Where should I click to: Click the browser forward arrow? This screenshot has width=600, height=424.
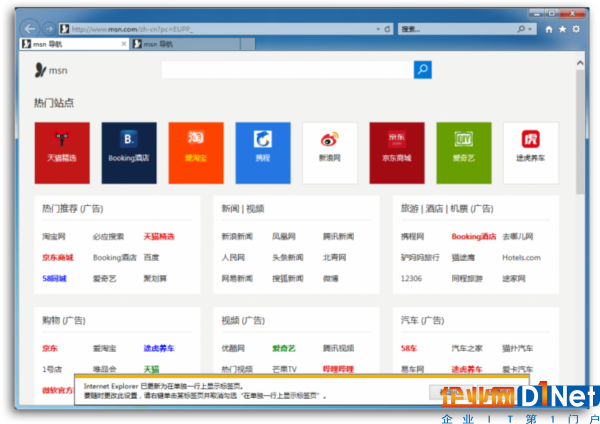(49, 29)
